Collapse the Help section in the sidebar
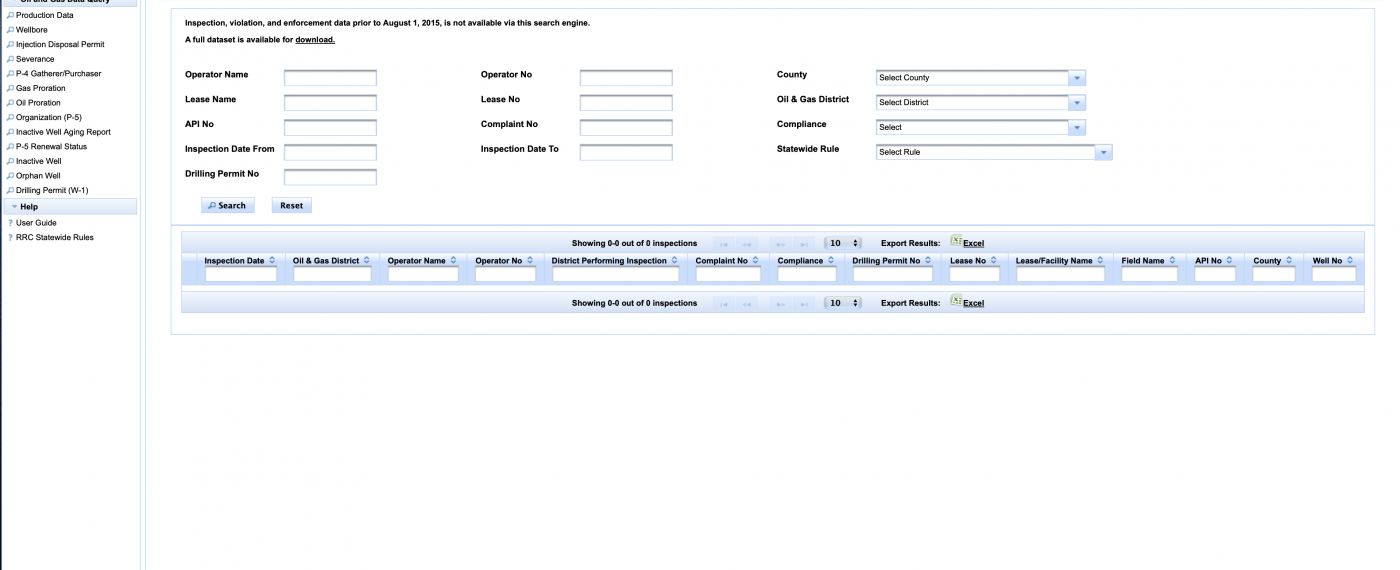Viewport: 1400px width, 570px height. [x=15, y=207]
